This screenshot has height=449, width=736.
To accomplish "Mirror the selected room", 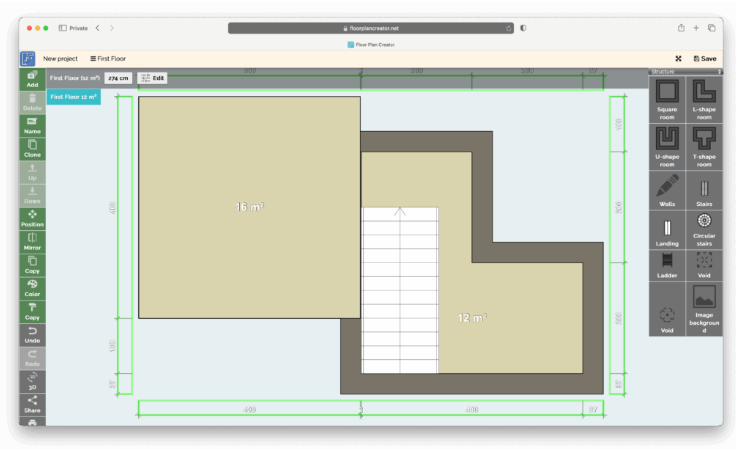I will pyautogui.click(x=32, y=241).
